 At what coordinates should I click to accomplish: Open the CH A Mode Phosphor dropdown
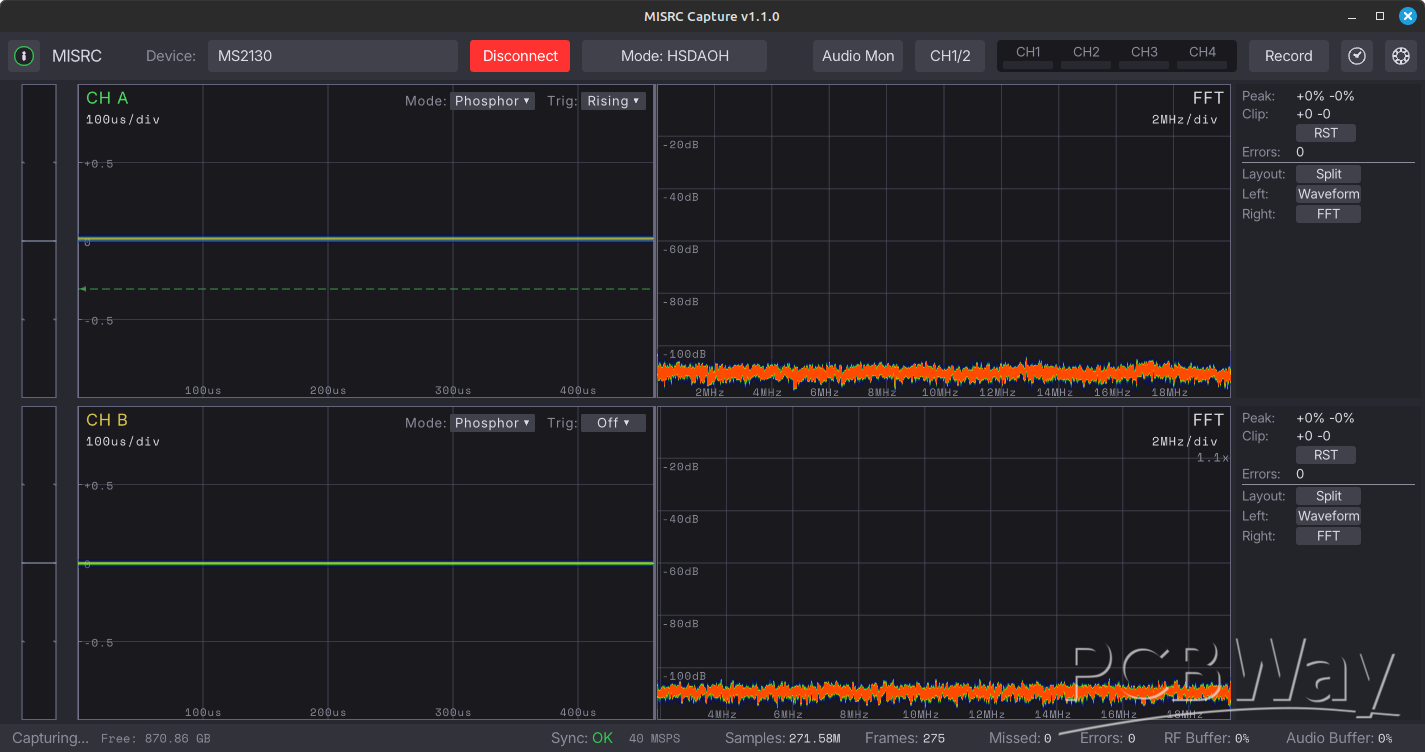coord(492,101)
